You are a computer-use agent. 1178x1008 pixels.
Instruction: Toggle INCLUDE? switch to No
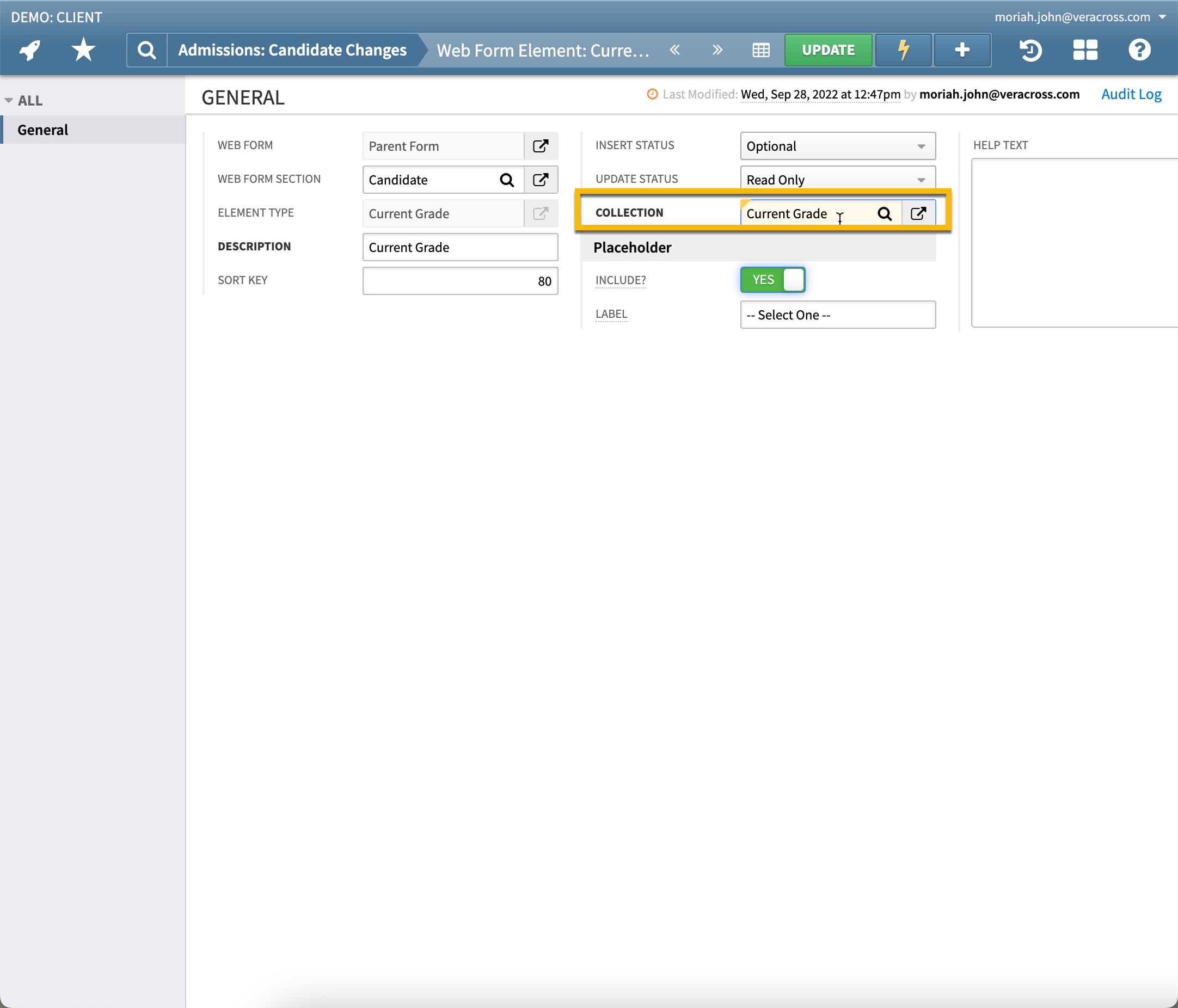(772, 280)
